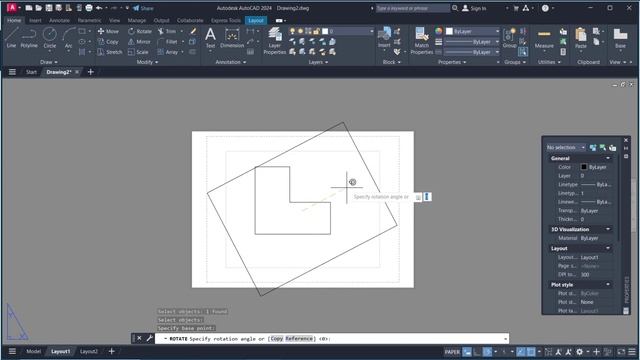The image size is (640, 360).
Task: Click the Save icon in quick access toolbar
Action: [x=49, y=8]
